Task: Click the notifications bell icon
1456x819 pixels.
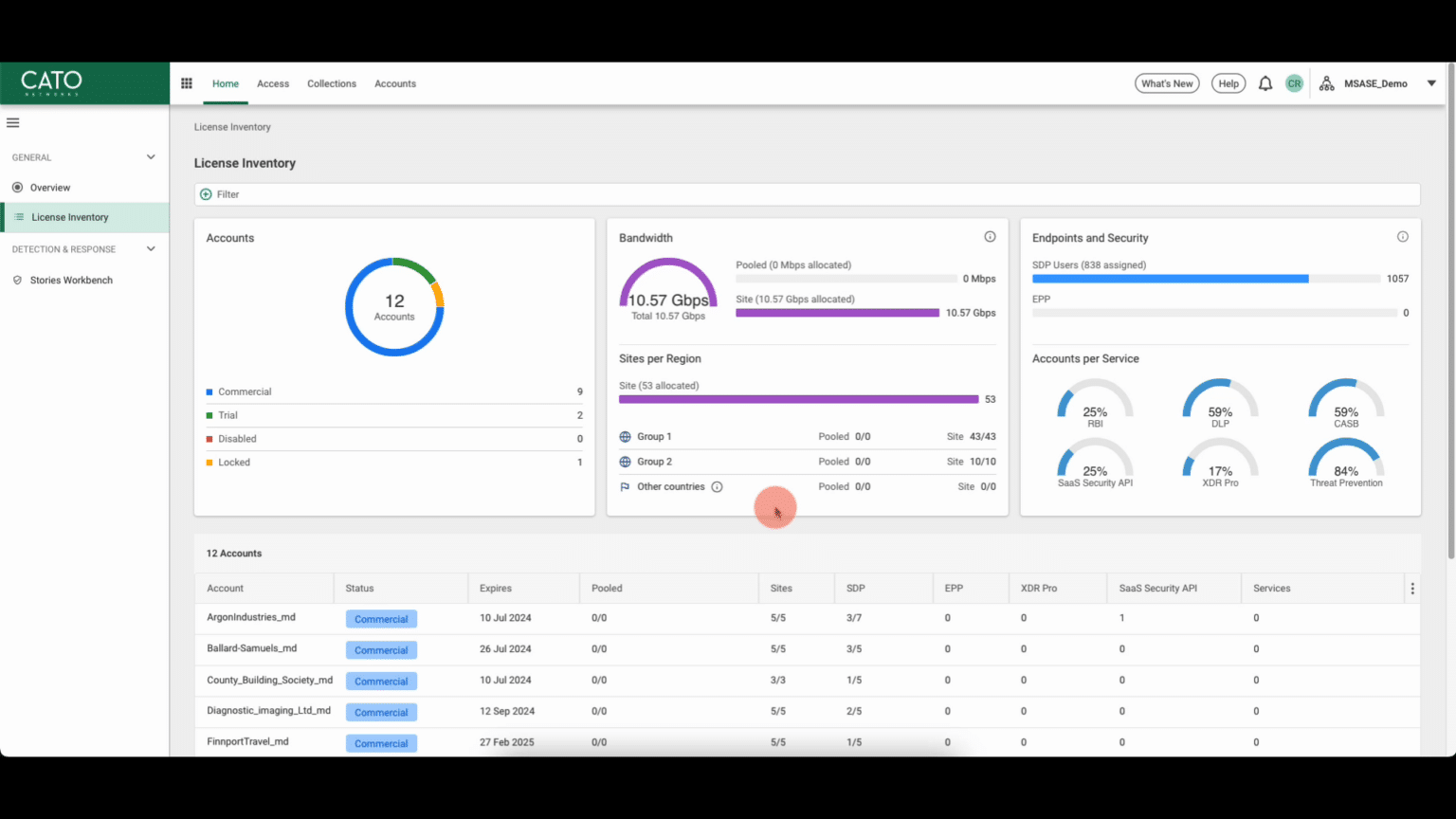Action: point(1265,83)
